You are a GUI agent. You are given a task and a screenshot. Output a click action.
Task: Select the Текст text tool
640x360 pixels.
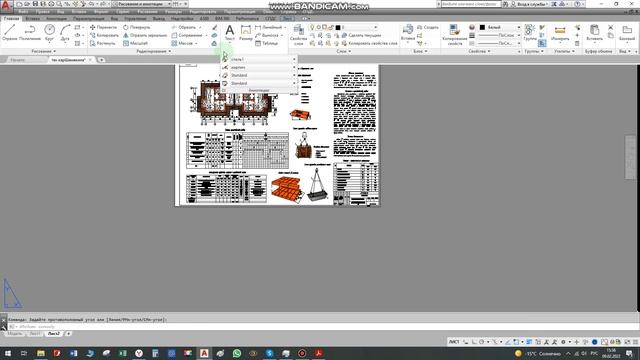pos(230,33)
